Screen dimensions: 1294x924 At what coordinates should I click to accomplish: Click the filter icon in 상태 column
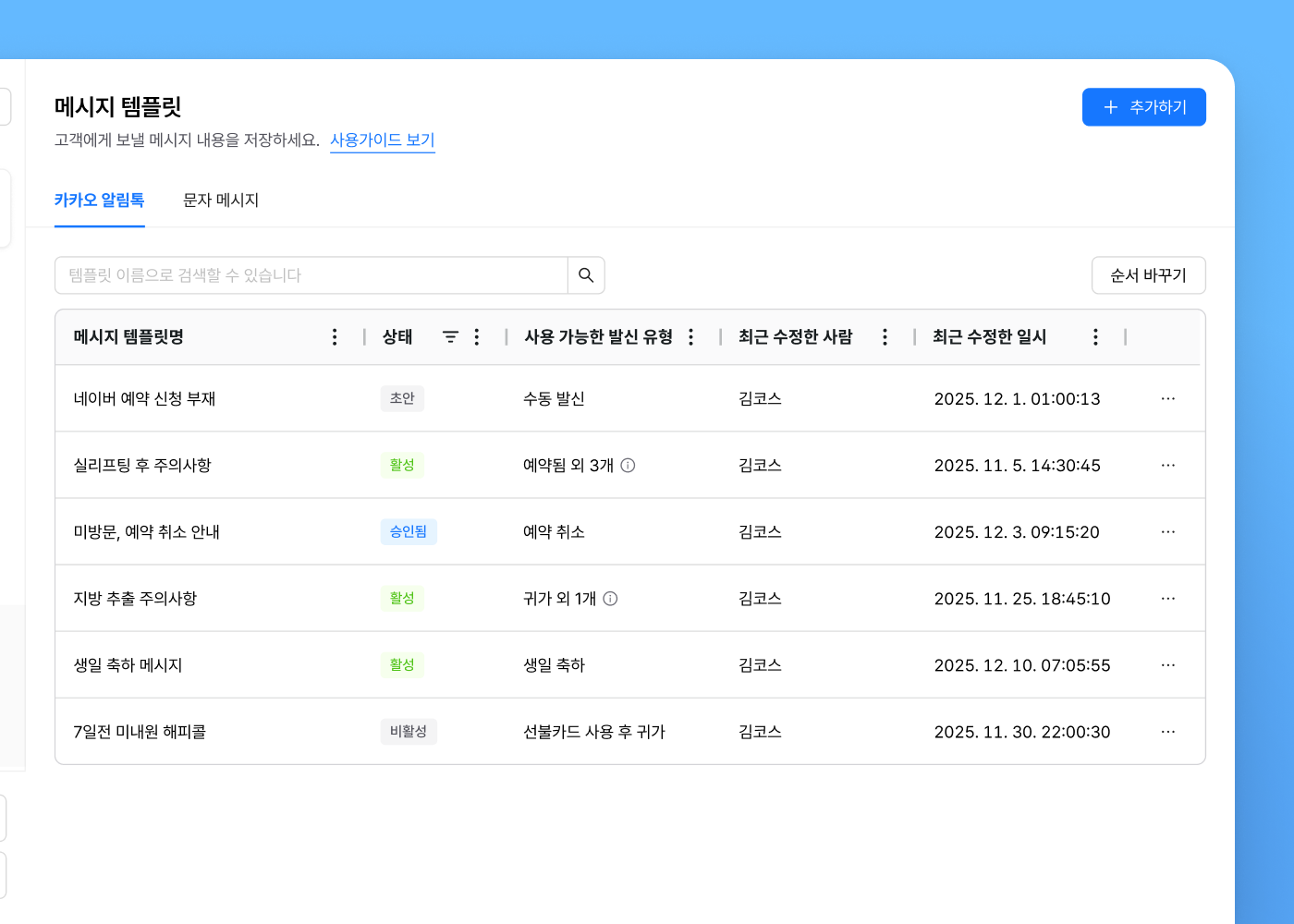coord(450,337)
